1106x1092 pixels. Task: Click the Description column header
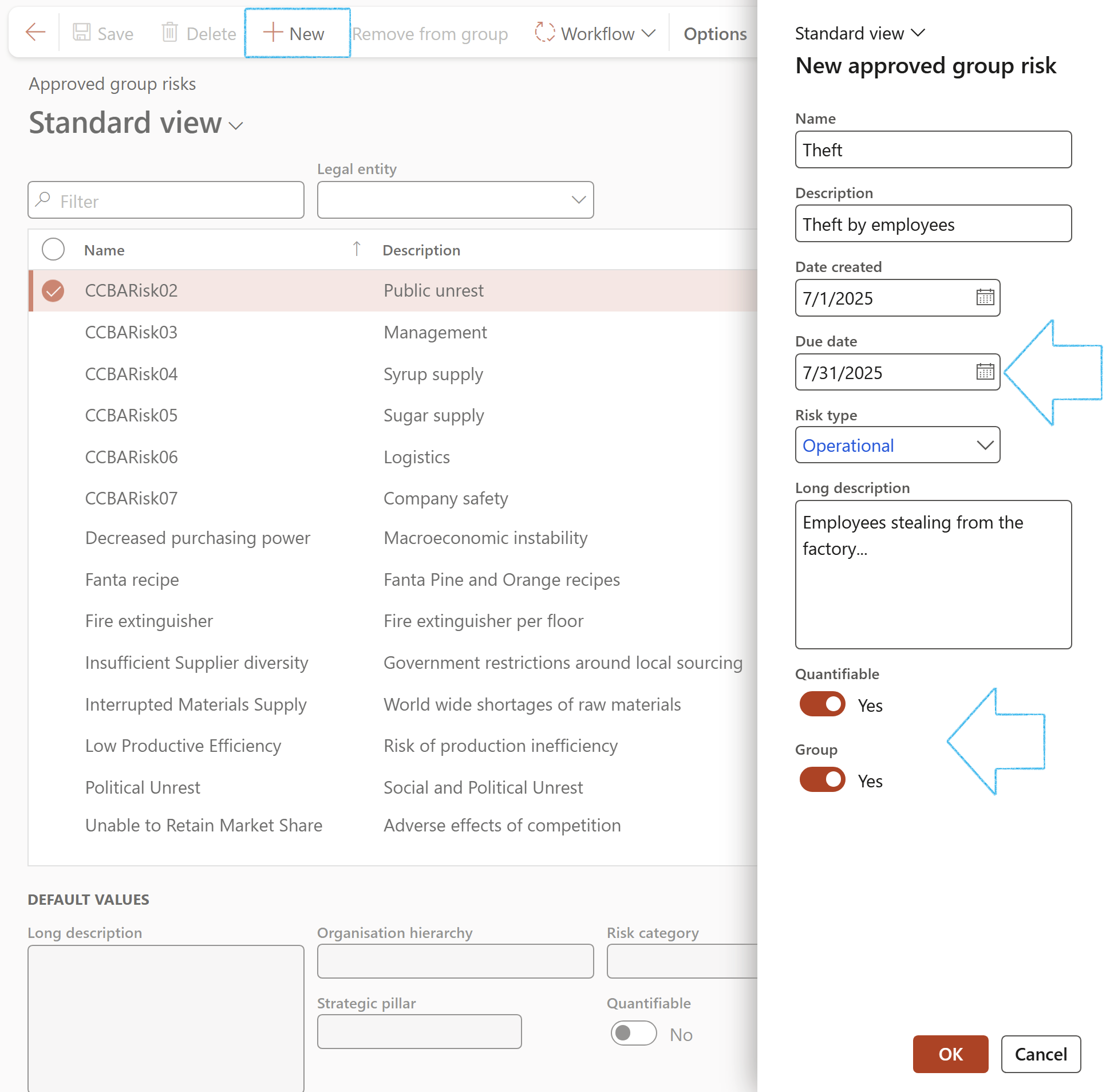421,250
